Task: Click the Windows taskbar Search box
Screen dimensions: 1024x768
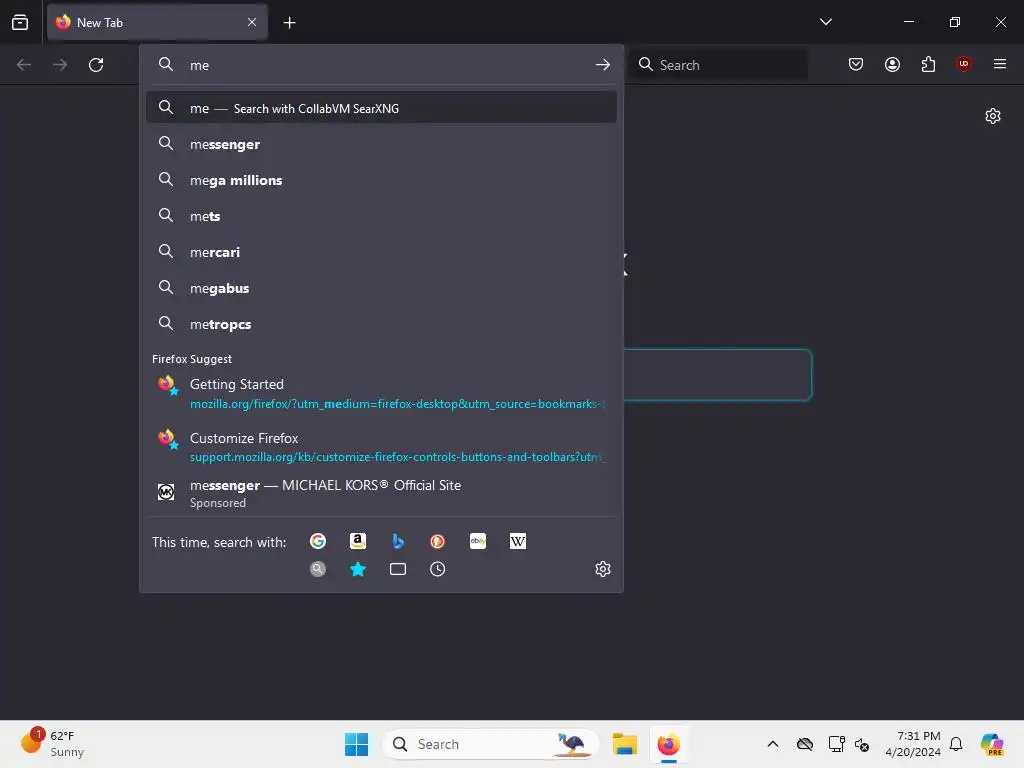Action: (x=490, y=744)
